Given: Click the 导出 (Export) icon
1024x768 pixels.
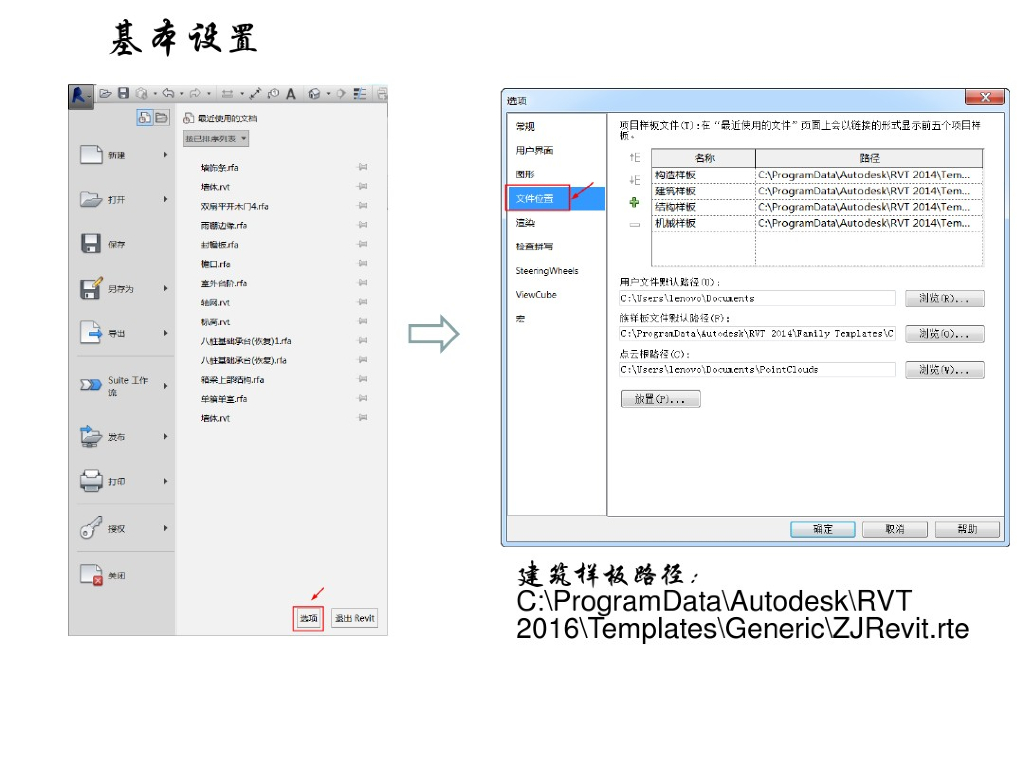Looking at the screenshot, I should pyautogui.click(x=91, y=332).
